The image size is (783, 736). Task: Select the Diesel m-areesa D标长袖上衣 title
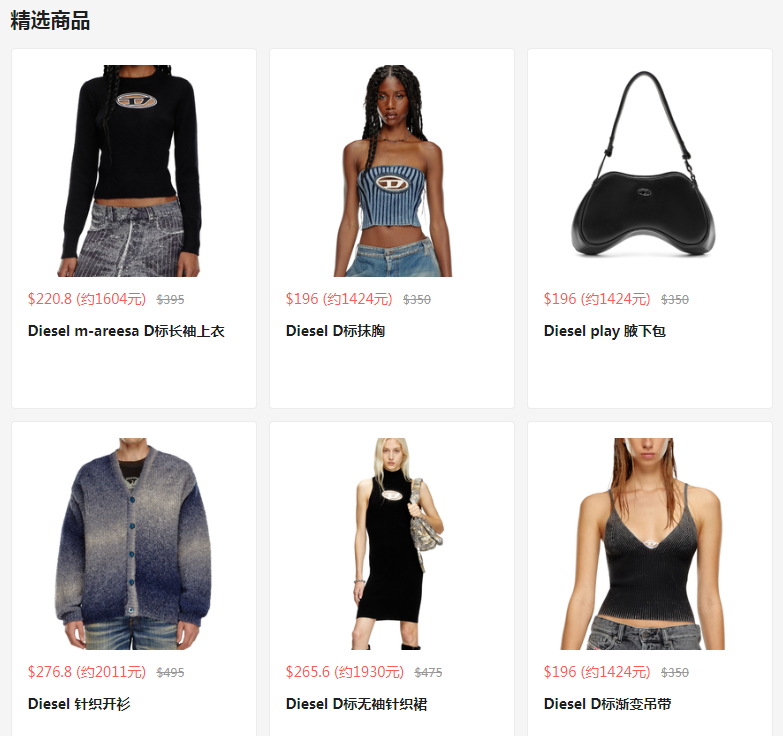[x=126, y=331]
